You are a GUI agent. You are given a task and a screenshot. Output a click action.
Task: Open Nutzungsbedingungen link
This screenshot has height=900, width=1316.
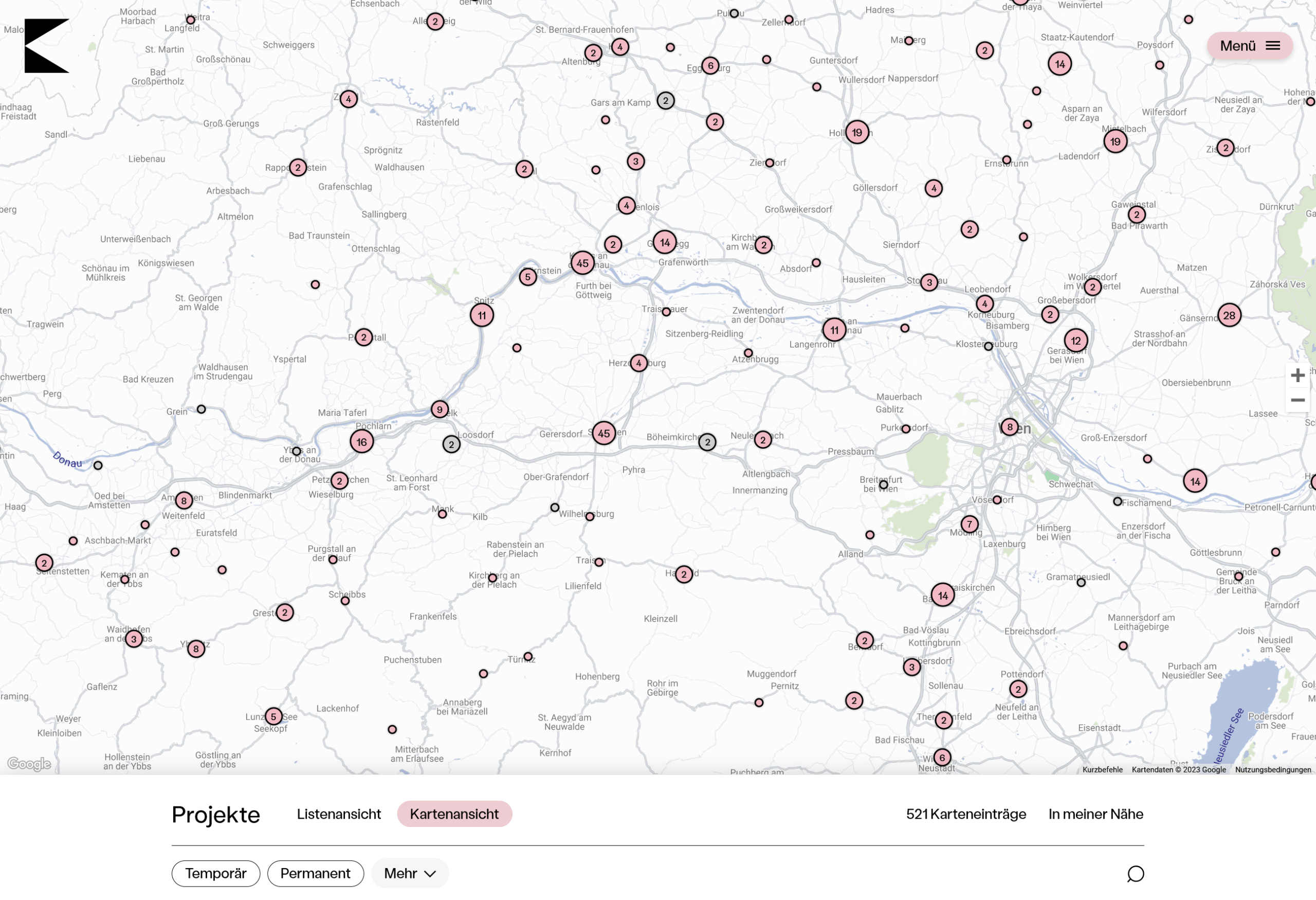1272,770
